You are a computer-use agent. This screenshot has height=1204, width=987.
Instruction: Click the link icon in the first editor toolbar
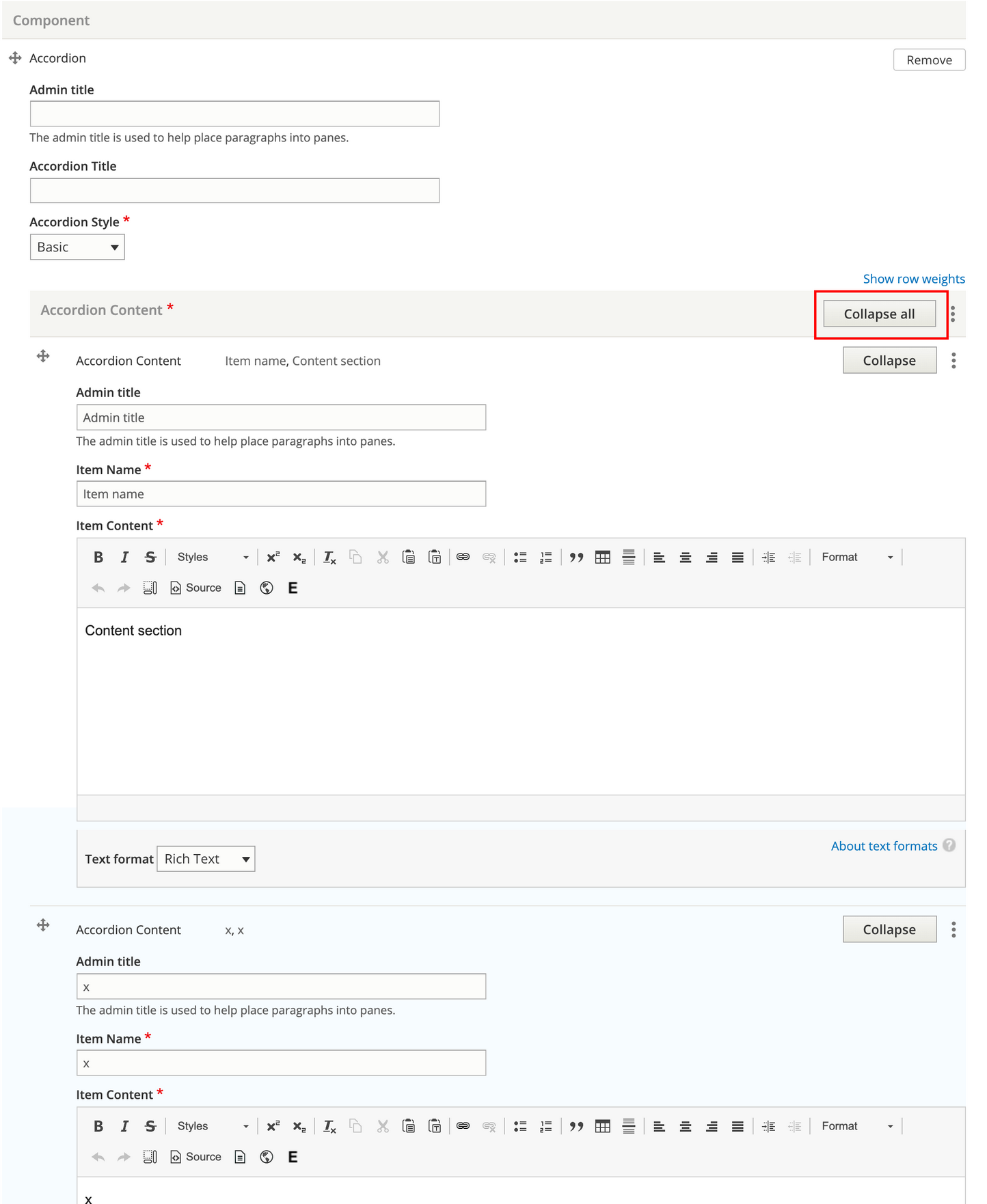point(463,558)
